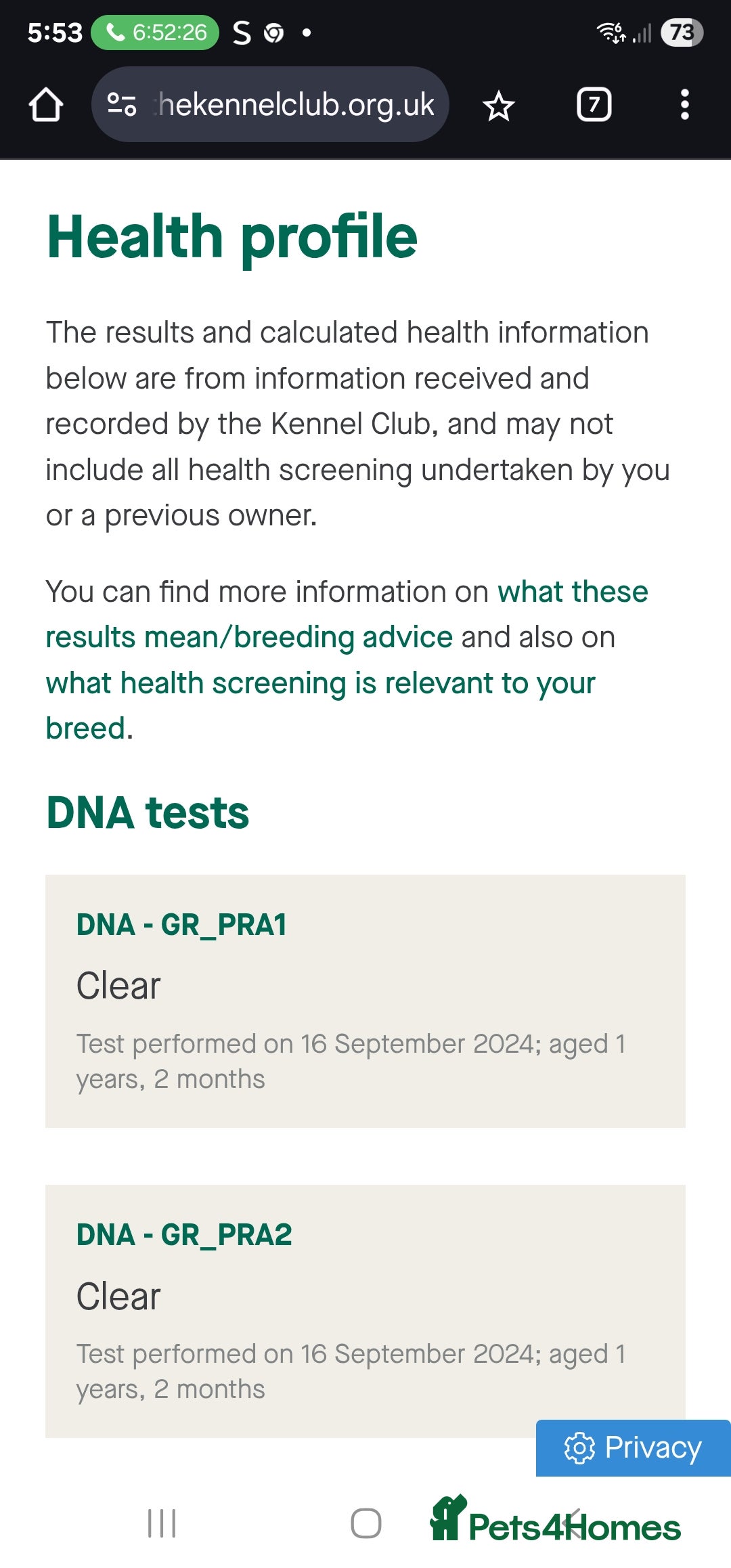Tap the battery indicator showing 73
The height and width of the screenshot is (1568, 731).
pyautogui.click(x=682, y=32)
